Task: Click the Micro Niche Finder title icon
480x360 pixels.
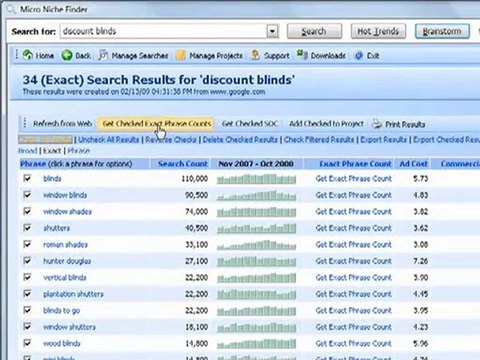Action: (x=11, y=9)
